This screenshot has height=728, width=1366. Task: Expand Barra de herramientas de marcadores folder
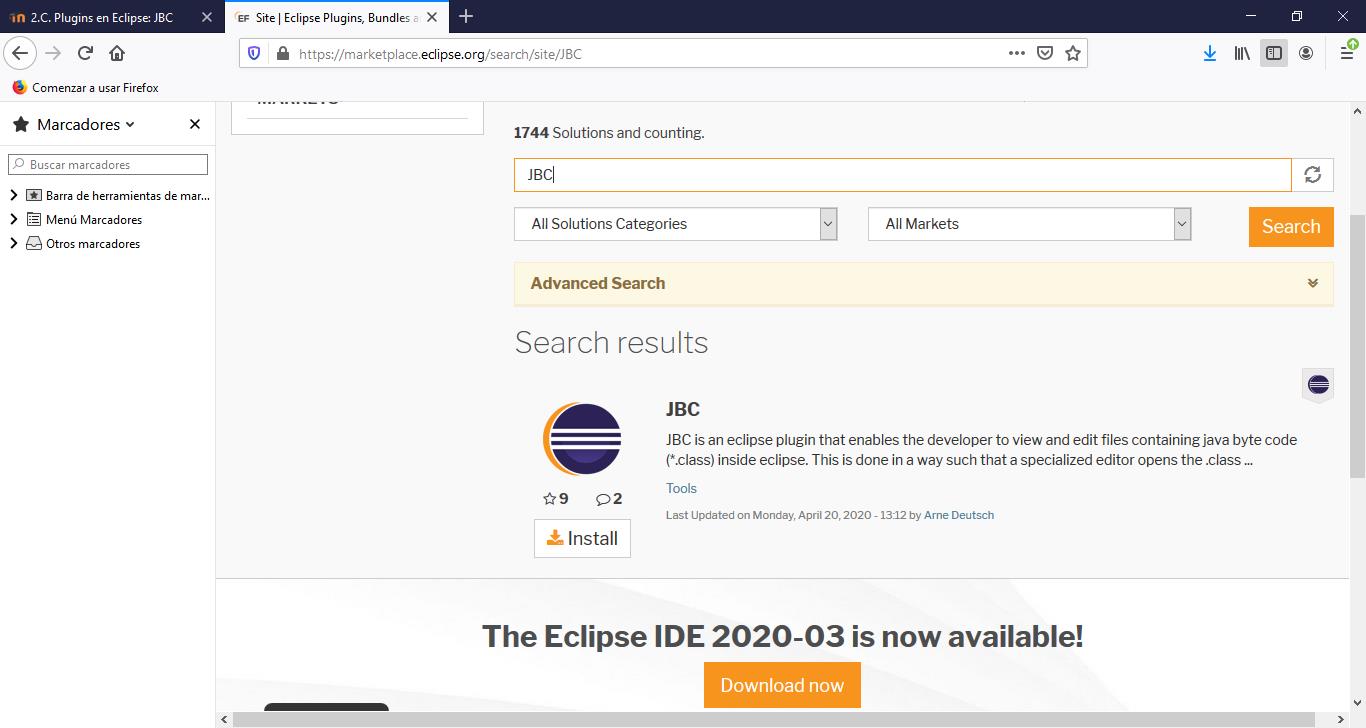coord(13,195)
